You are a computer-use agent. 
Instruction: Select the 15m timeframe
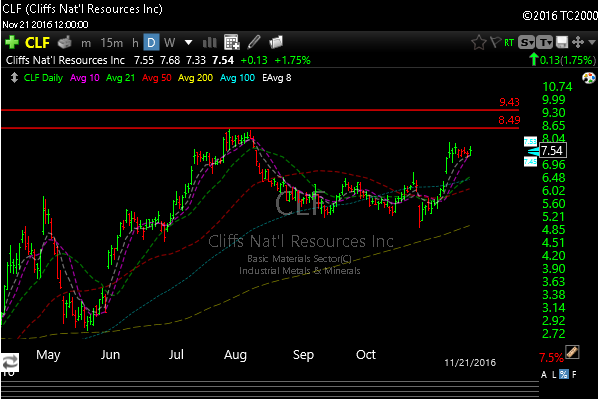(112, 43)
